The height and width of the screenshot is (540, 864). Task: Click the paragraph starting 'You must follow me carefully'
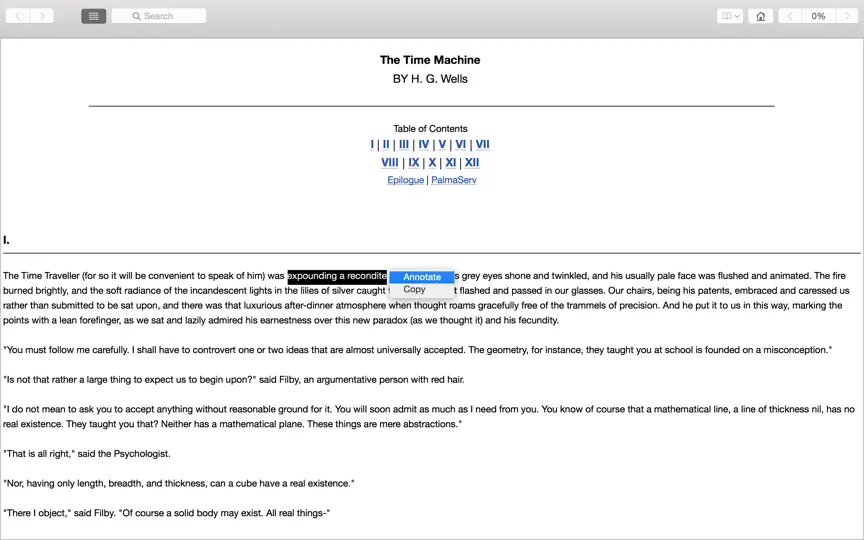click(x=417, y=350)
